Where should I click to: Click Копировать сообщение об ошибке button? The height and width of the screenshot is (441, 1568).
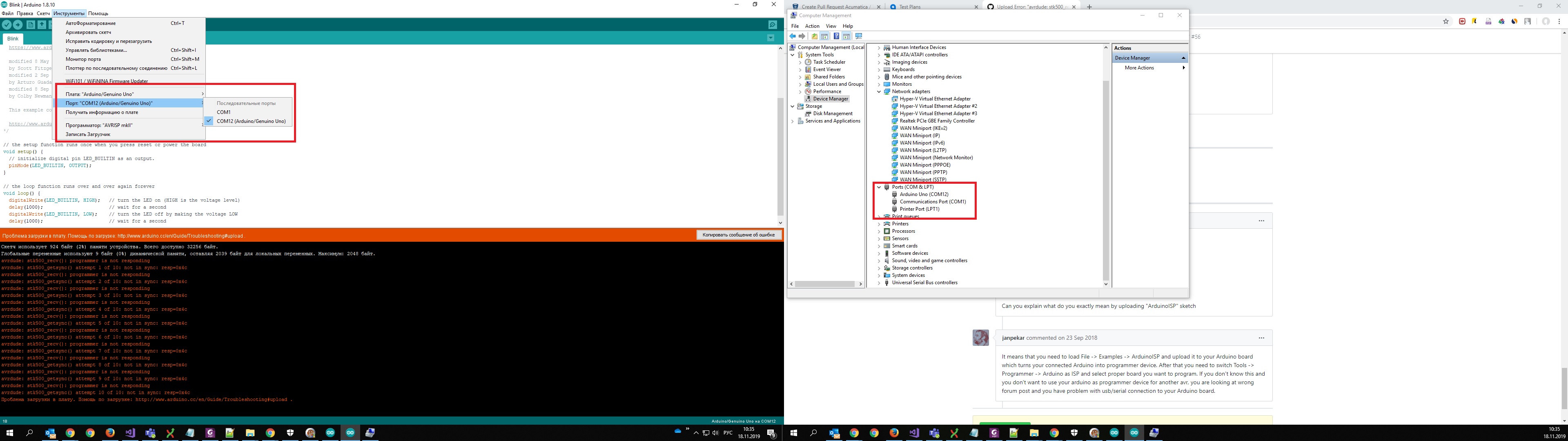pos(738,235)
